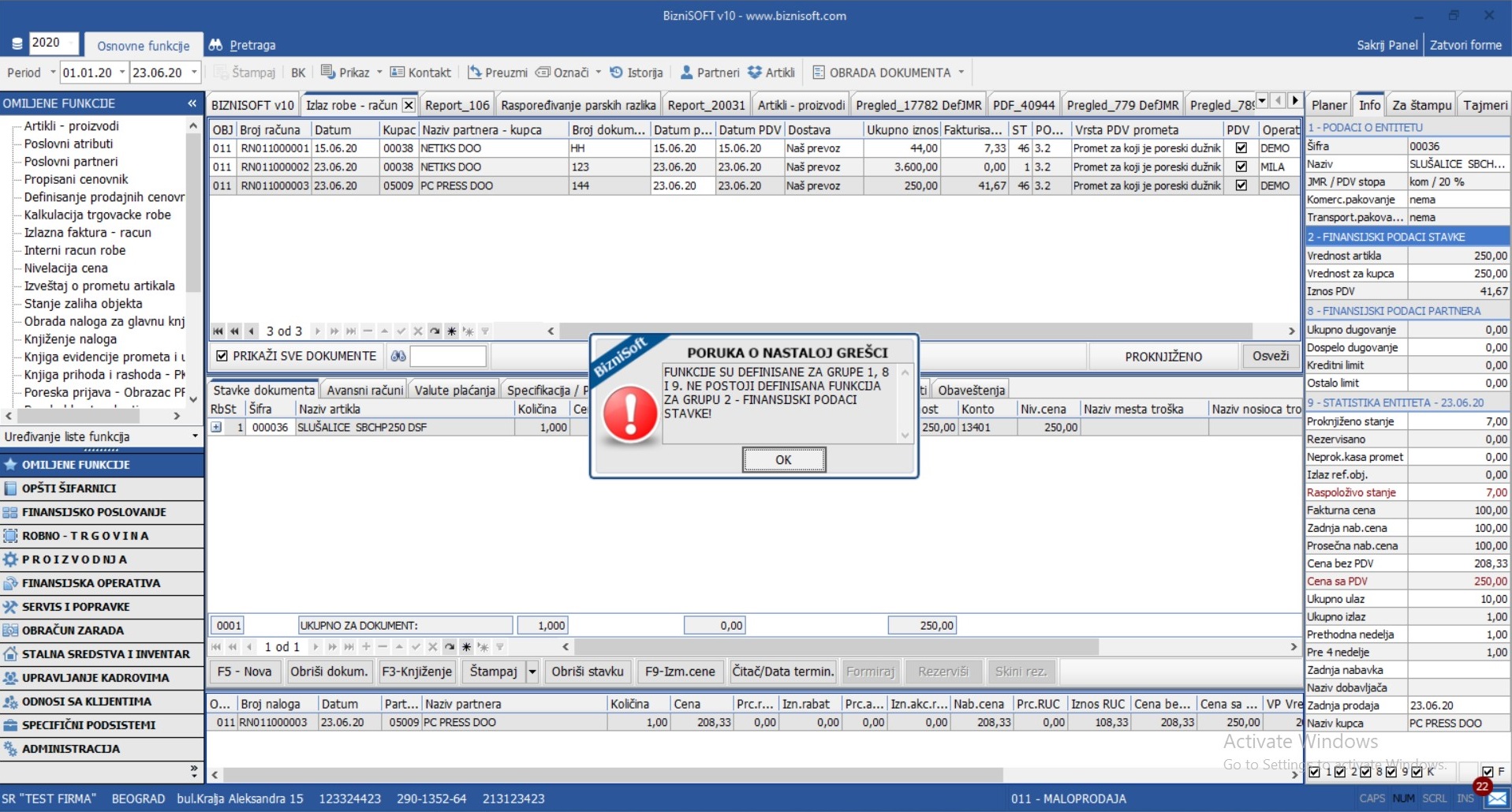Open the Prikaz dropdown arrow
Screen dimensions: 1512x812
pyautogui.click(x=379, y=72)
